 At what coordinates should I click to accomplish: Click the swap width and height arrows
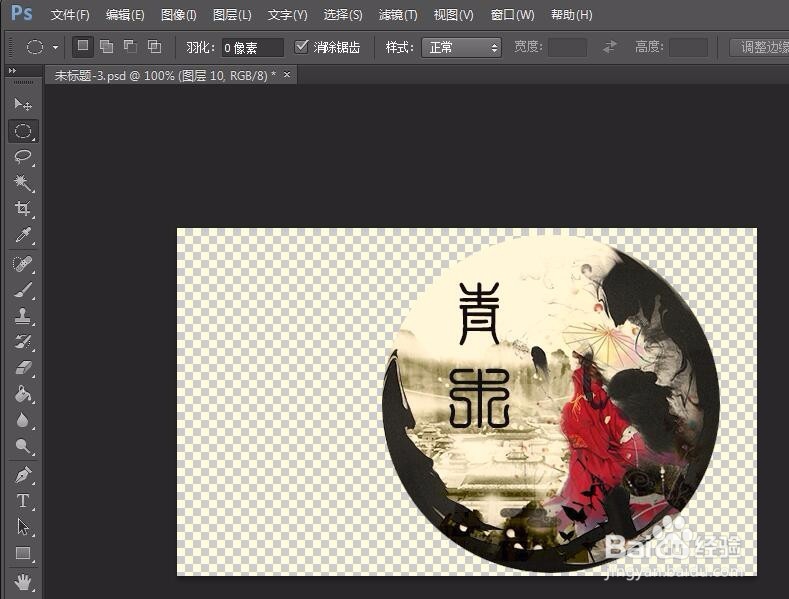point(609,47)
